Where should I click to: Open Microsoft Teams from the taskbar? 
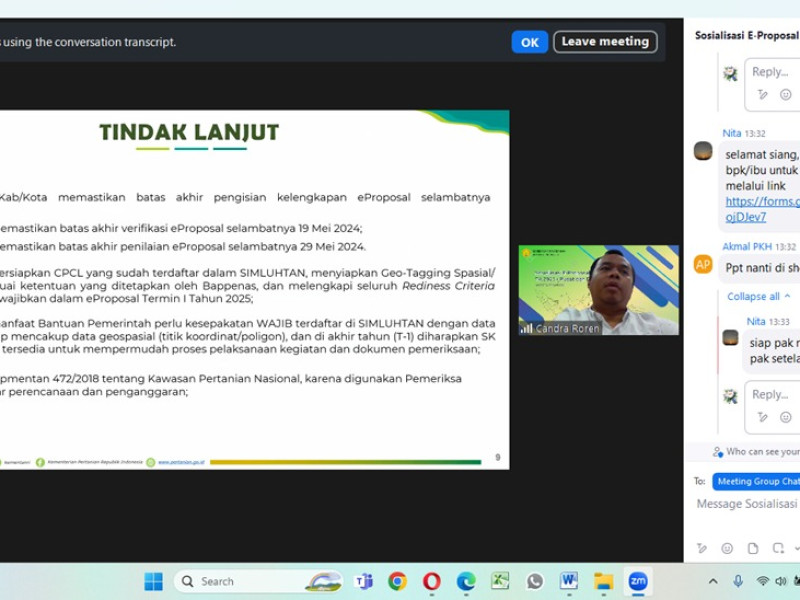(364, 581)
